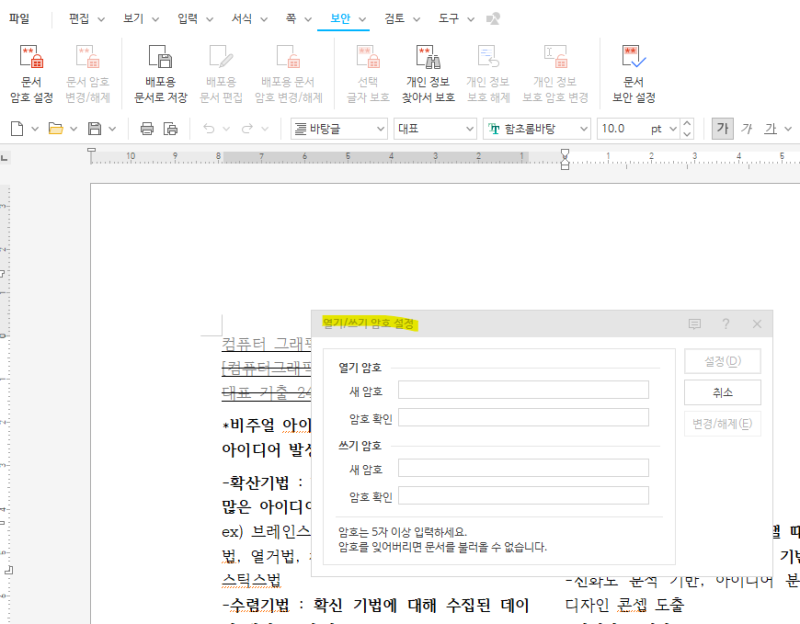Viewport: 800px width, 624px height.
Task: Open the 편집 menu
Action: (87, 19)
